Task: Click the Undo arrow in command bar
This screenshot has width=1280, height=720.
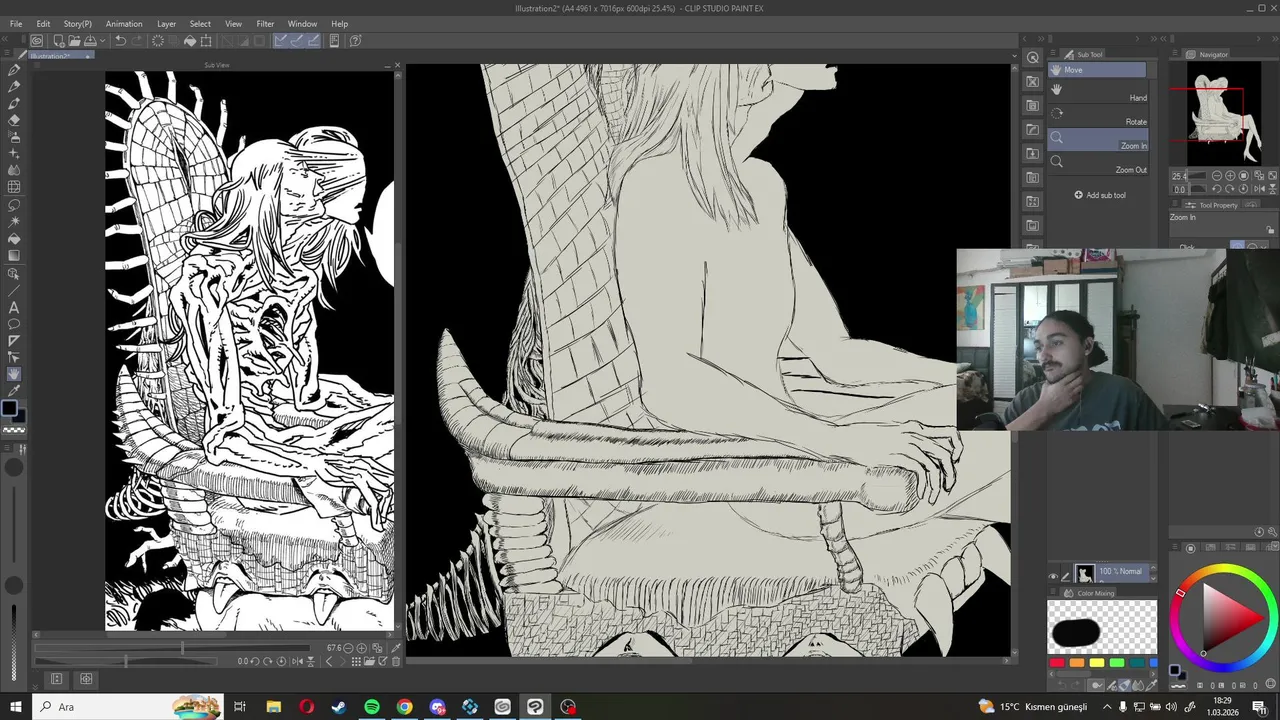Action: point(120,41)
